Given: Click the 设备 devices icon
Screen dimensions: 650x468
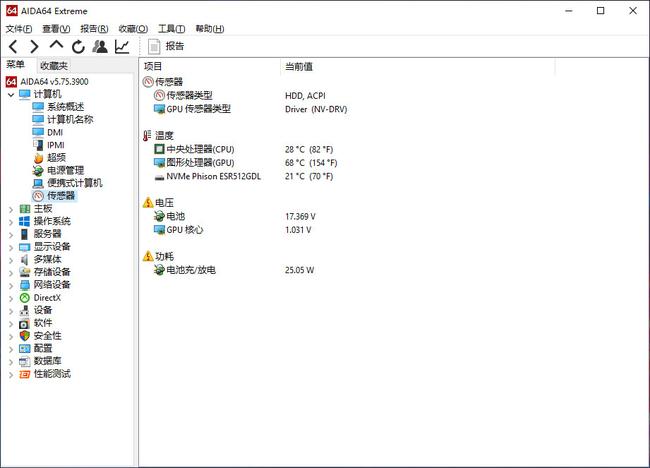Looking at the screenshot, I should (25, 310).
